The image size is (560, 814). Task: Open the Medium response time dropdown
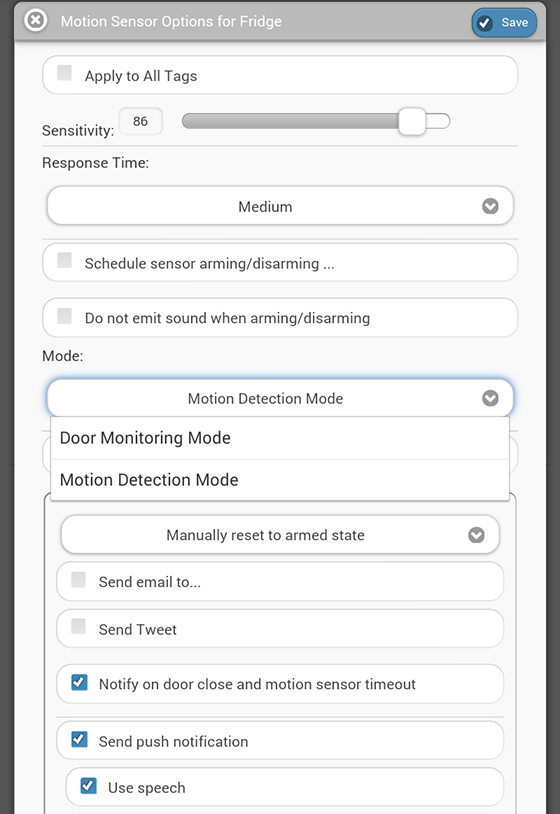pyautogui.click(x=280, y=206)
